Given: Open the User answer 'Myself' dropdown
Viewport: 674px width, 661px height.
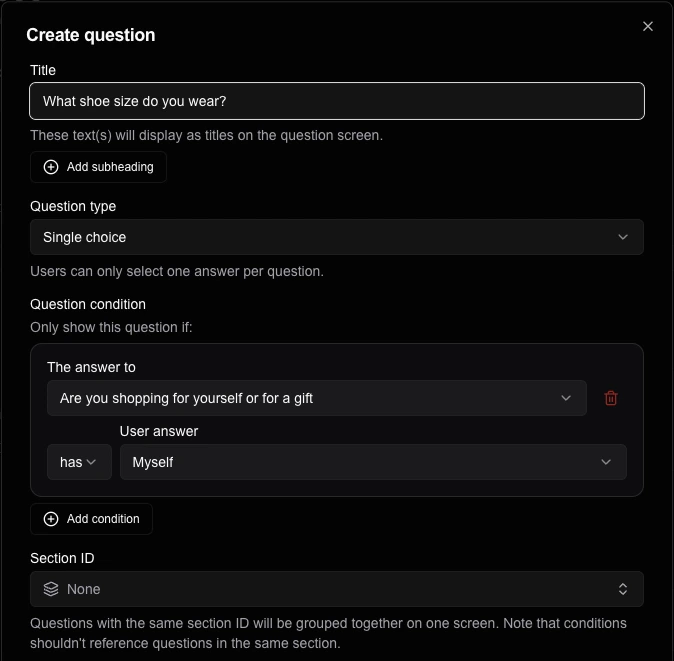Looking at the screenshot, I should 370,462.
